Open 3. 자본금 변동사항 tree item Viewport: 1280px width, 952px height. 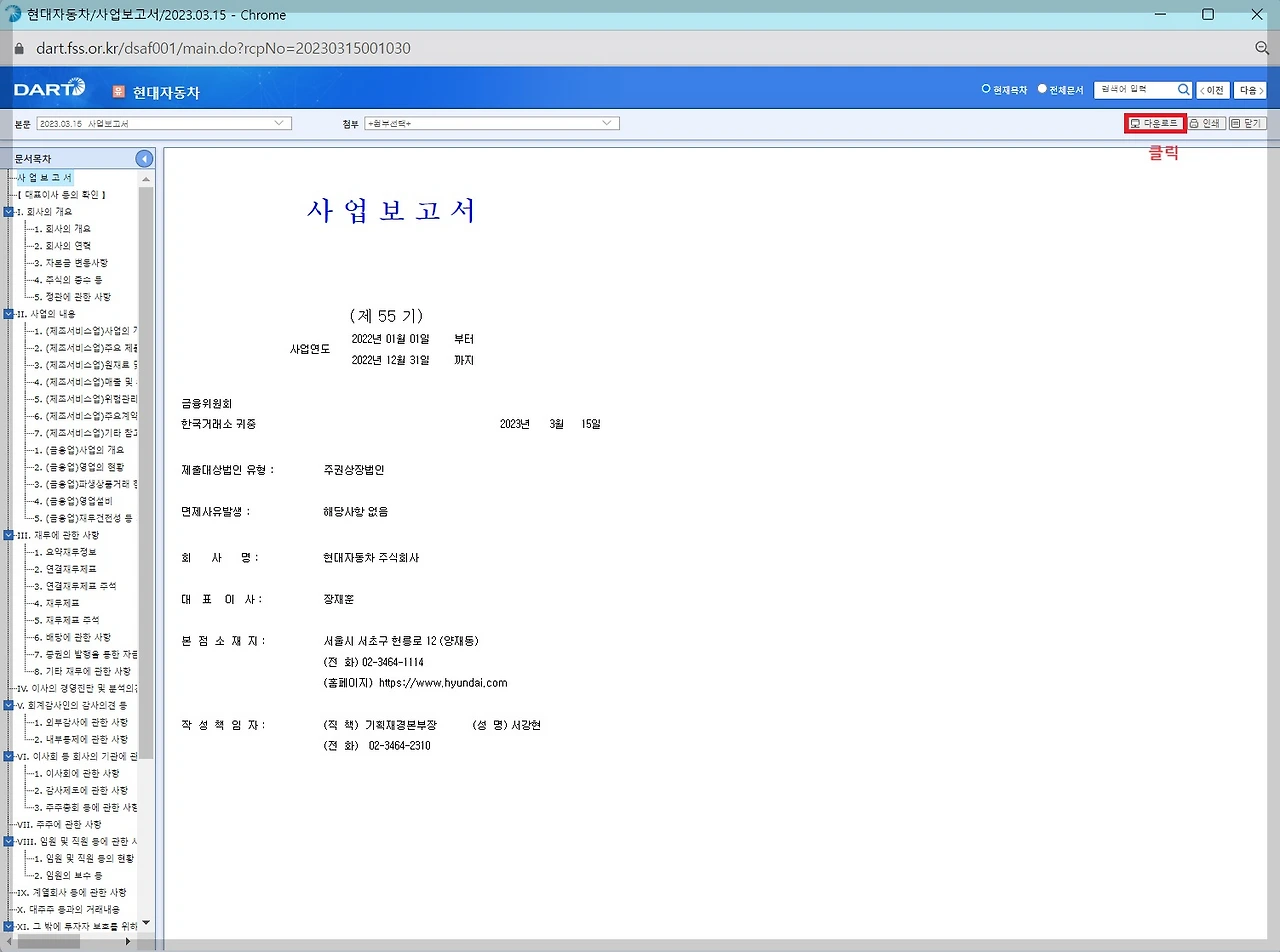click(70, 263)
